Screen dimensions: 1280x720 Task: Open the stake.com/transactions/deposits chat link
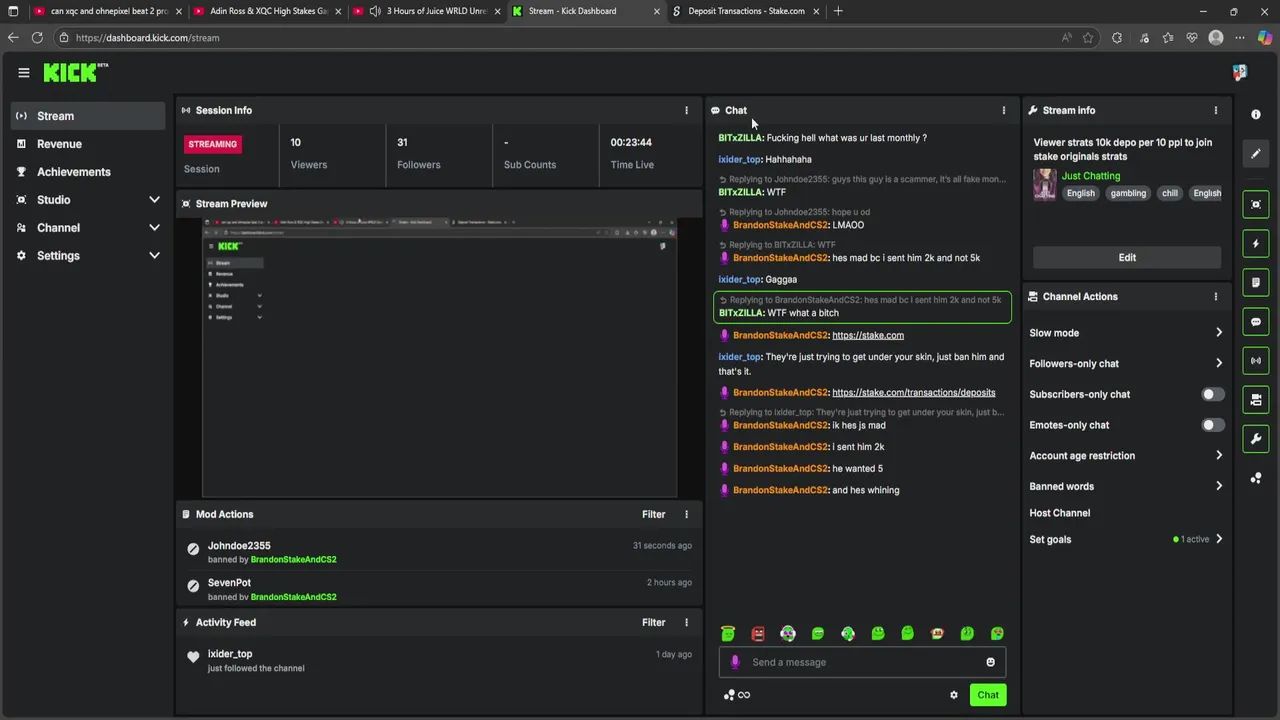913,393
